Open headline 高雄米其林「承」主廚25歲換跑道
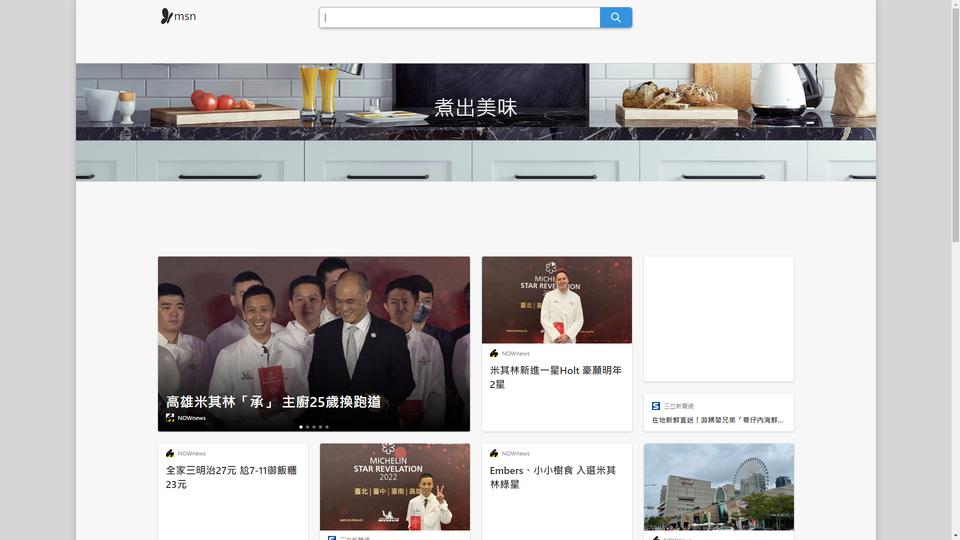Viewport: 960px width, 540px height. coord(274,402)
